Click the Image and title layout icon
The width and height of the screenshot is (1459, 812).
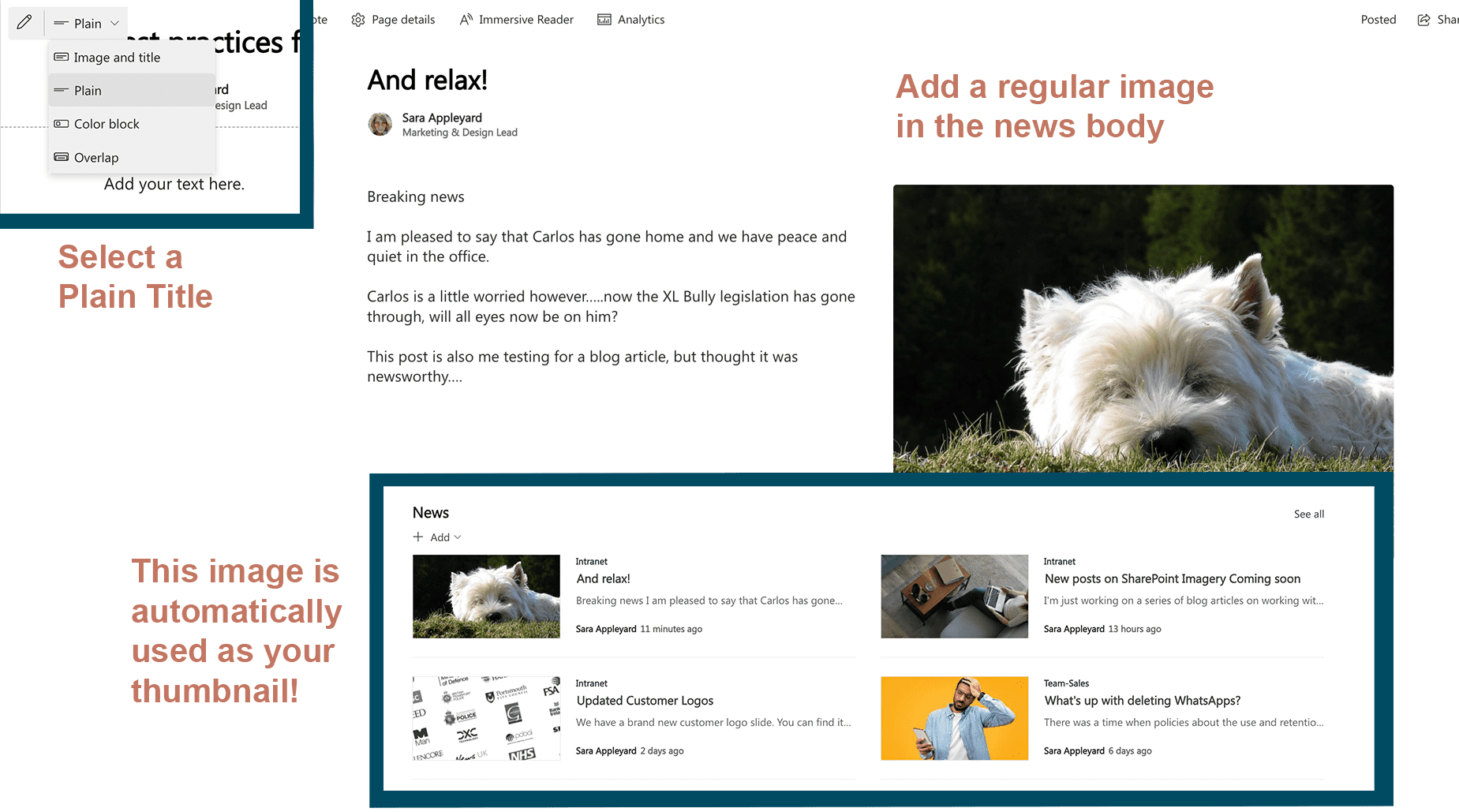[62, 57]
